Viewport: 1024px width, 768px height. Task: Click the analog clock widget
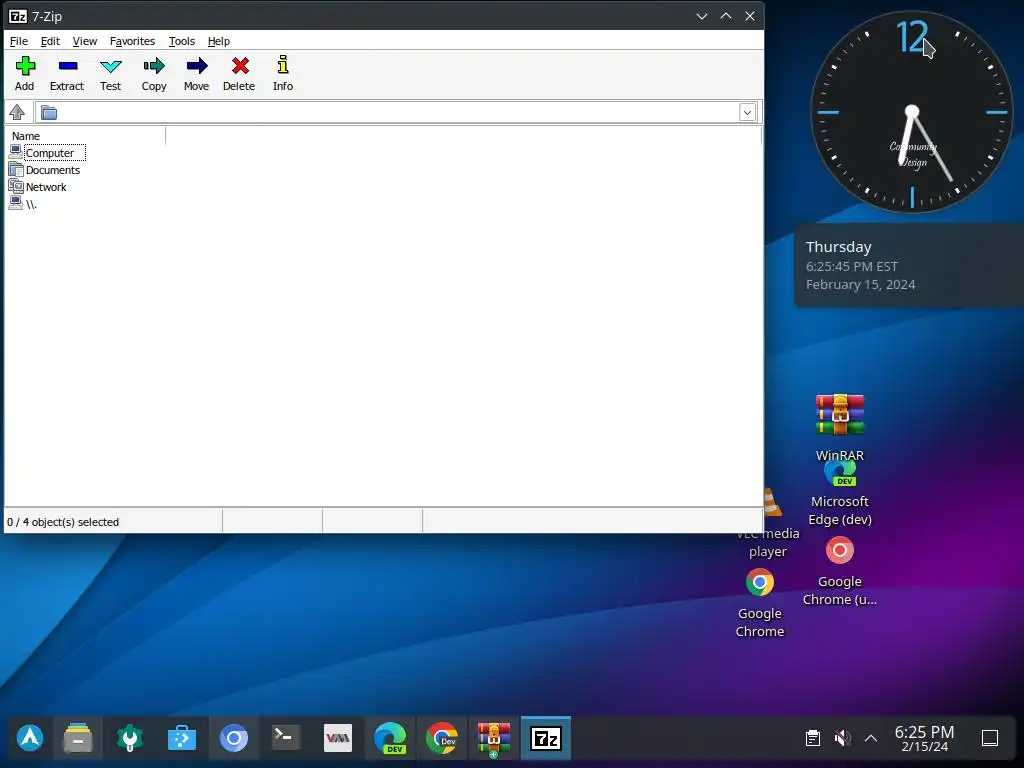912,112
